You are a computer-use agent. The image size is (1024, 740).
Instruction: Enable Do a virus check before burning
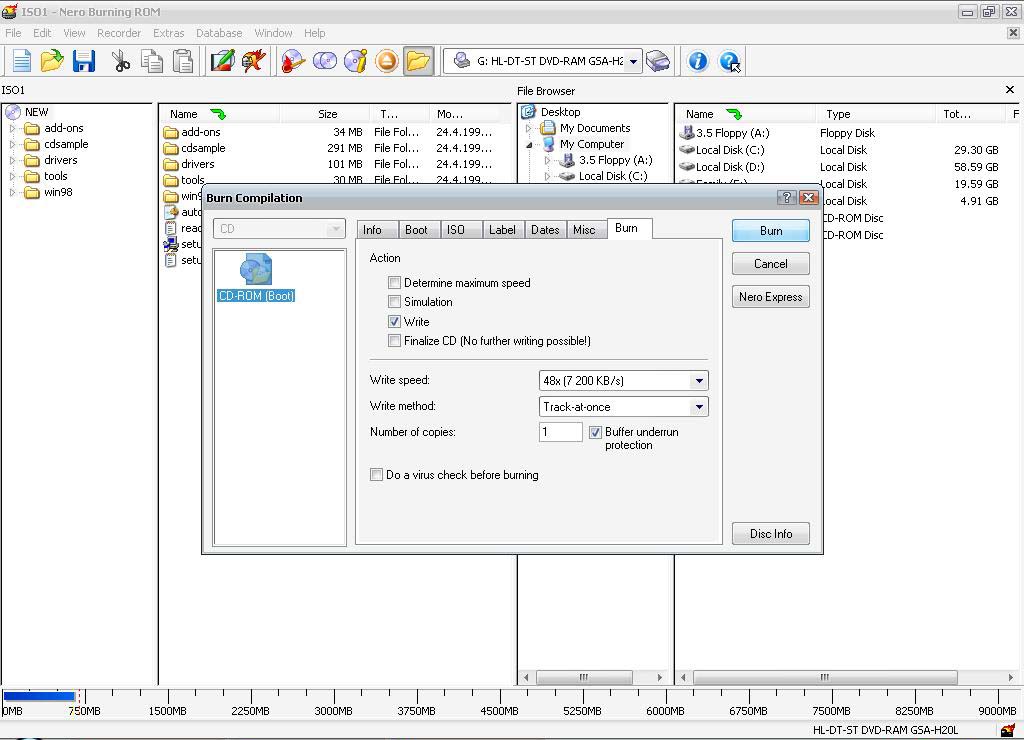[x=376, y=475]
